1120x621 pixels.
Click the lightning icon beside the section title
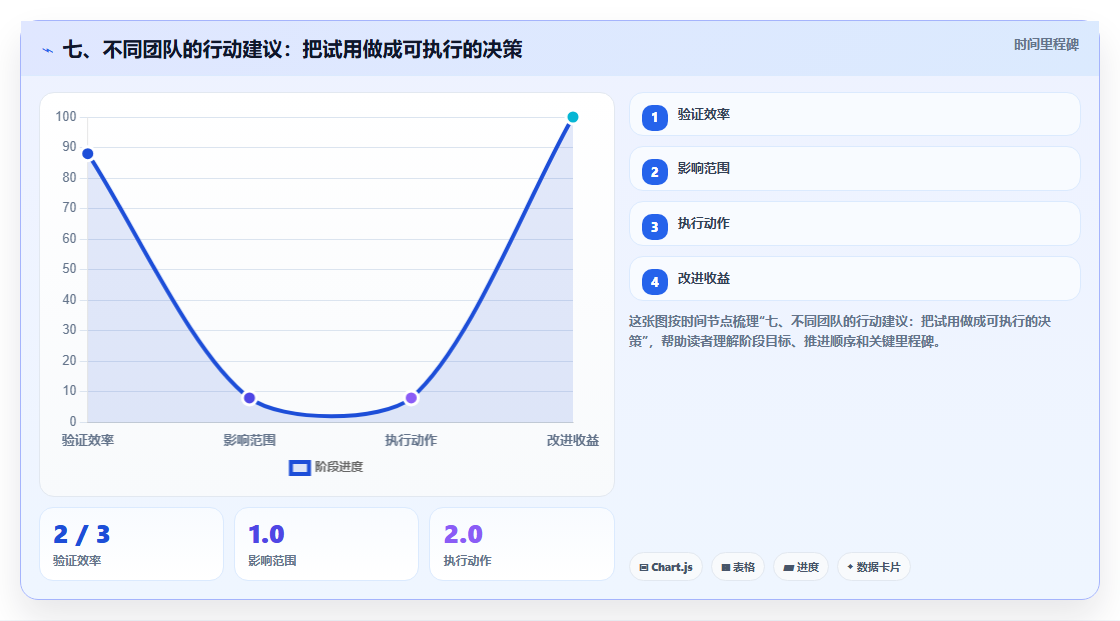point(48,50)
